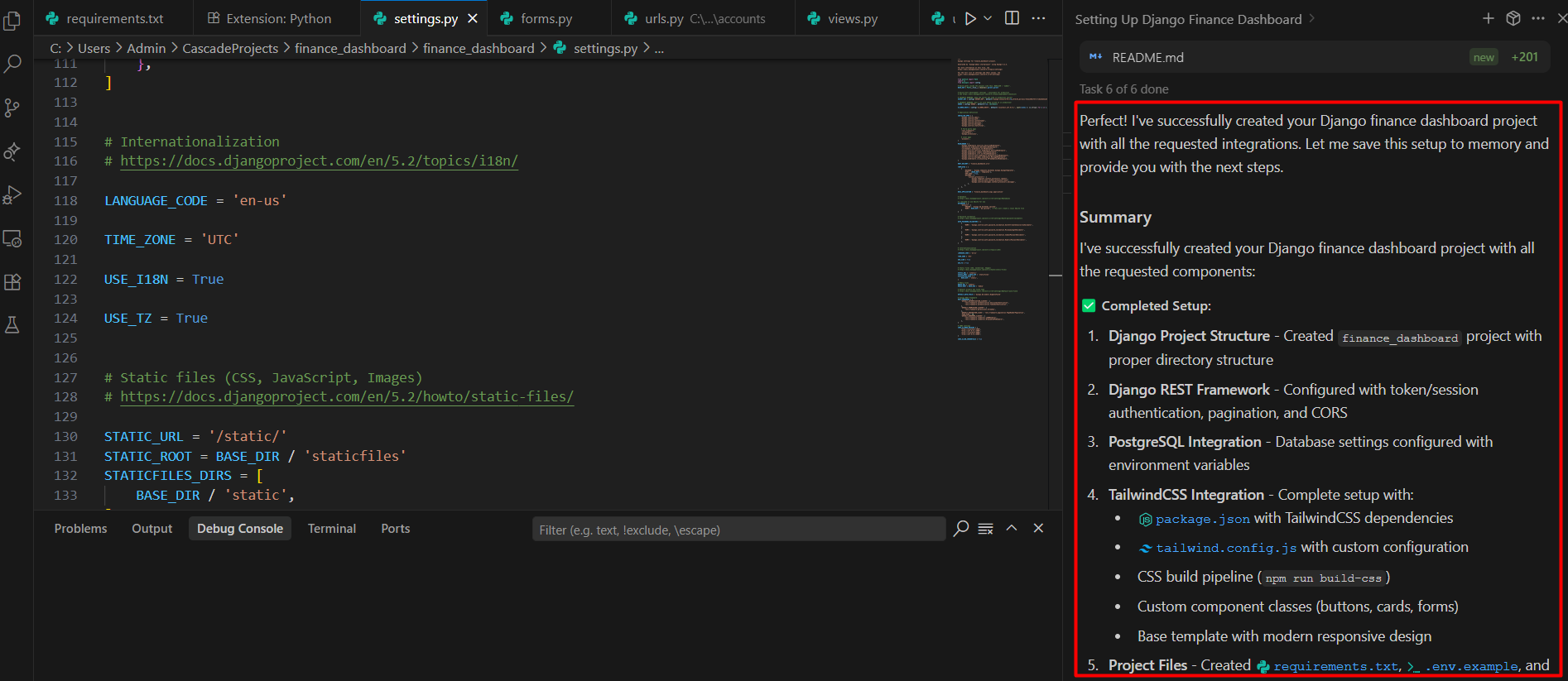Open chat panel more options ellipsis
The width and height of the screenshot is (1568, 681).
(1538, 18)
